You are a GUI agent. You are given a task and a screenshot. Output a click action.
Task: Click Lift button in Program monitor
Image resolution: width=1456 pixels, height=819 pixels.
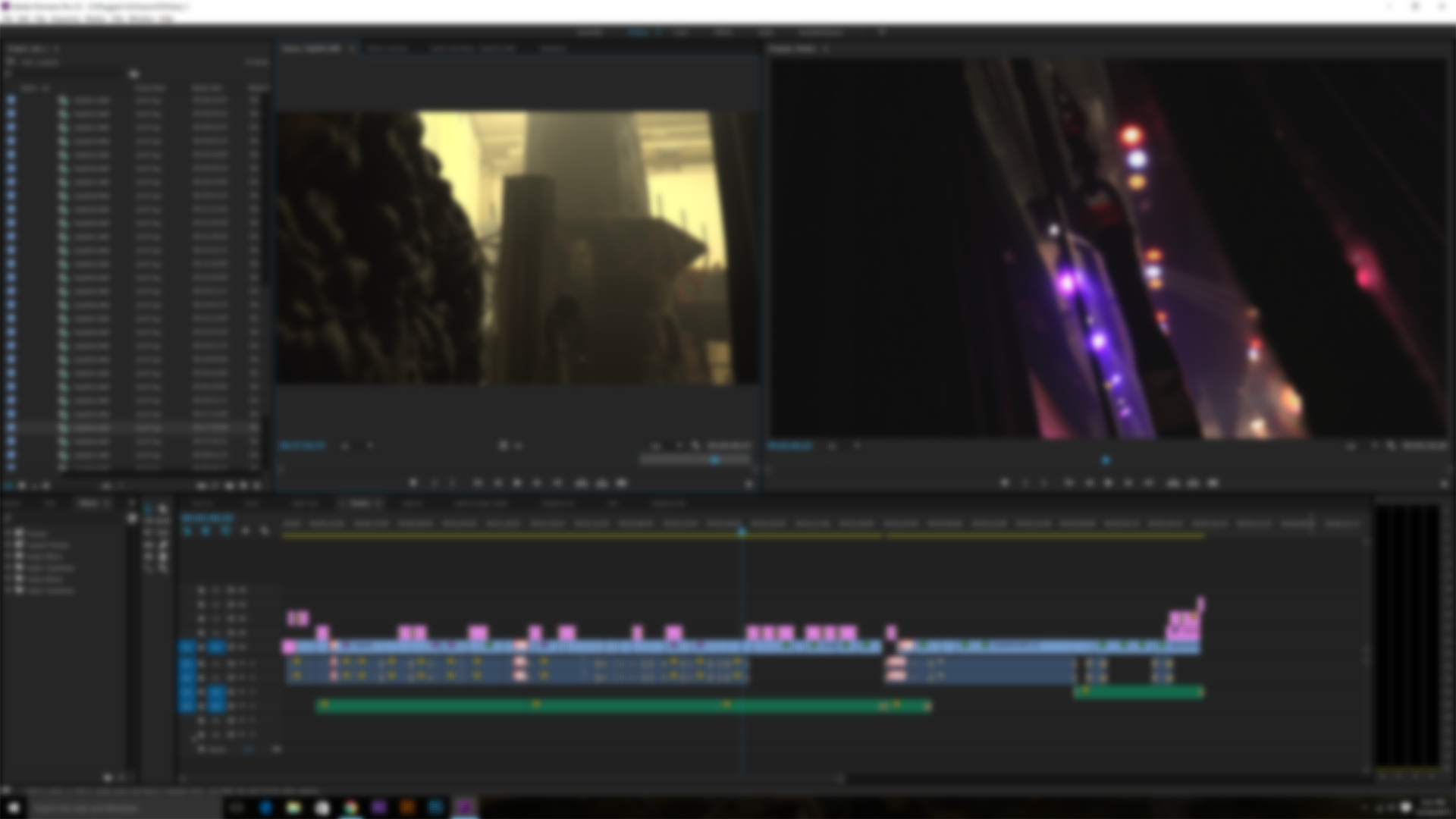point(1173,483)
